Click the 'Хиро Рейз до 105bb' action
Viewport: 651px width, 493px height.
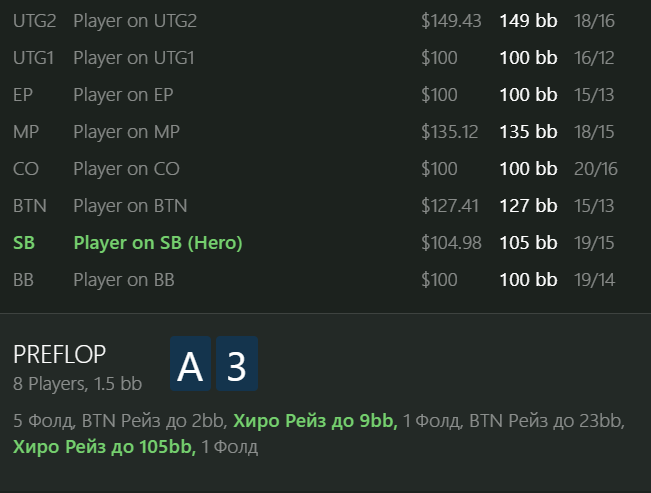coord(103,447)
